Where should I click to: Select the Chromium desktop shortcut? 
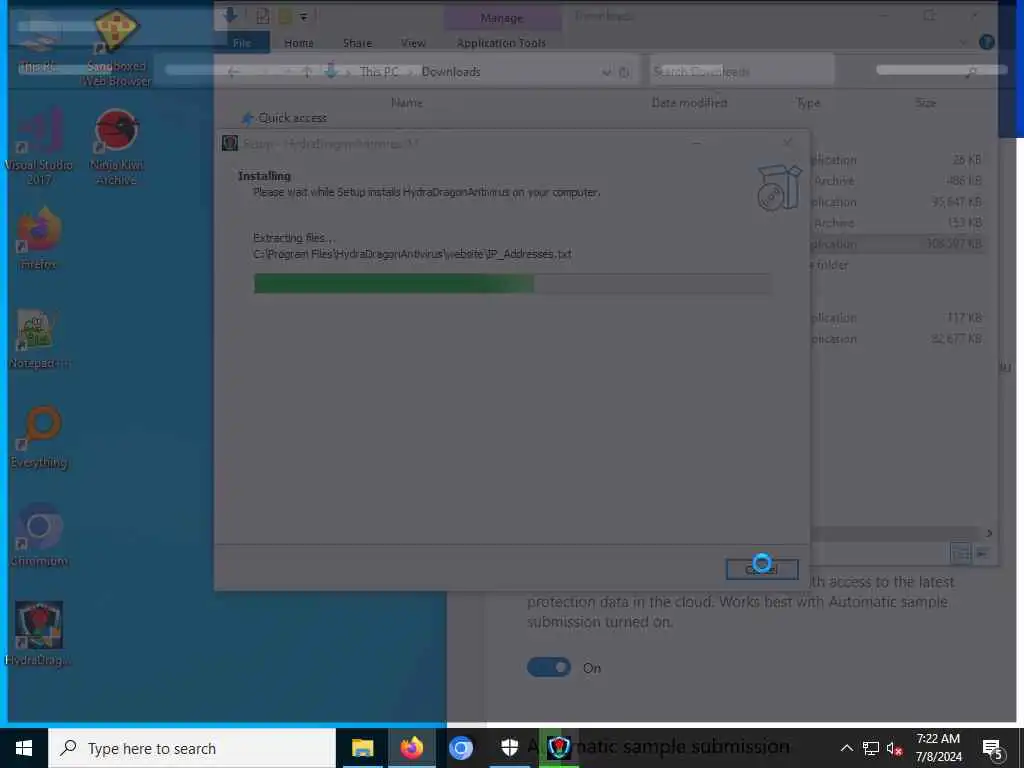pyautogui.click(x=39, y=536)
